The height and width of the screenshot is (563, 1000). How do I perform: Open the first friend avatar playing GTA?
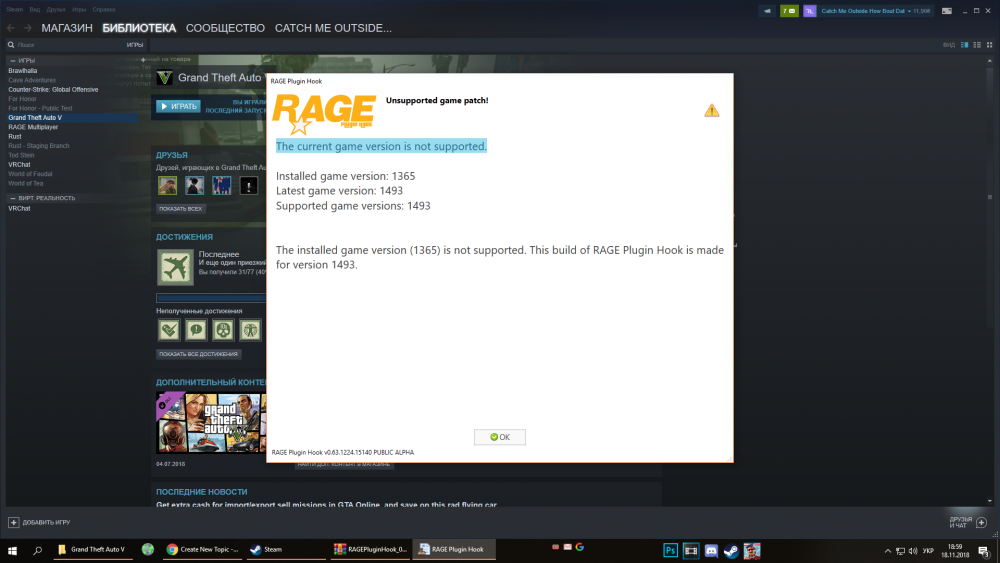[168, 185]
